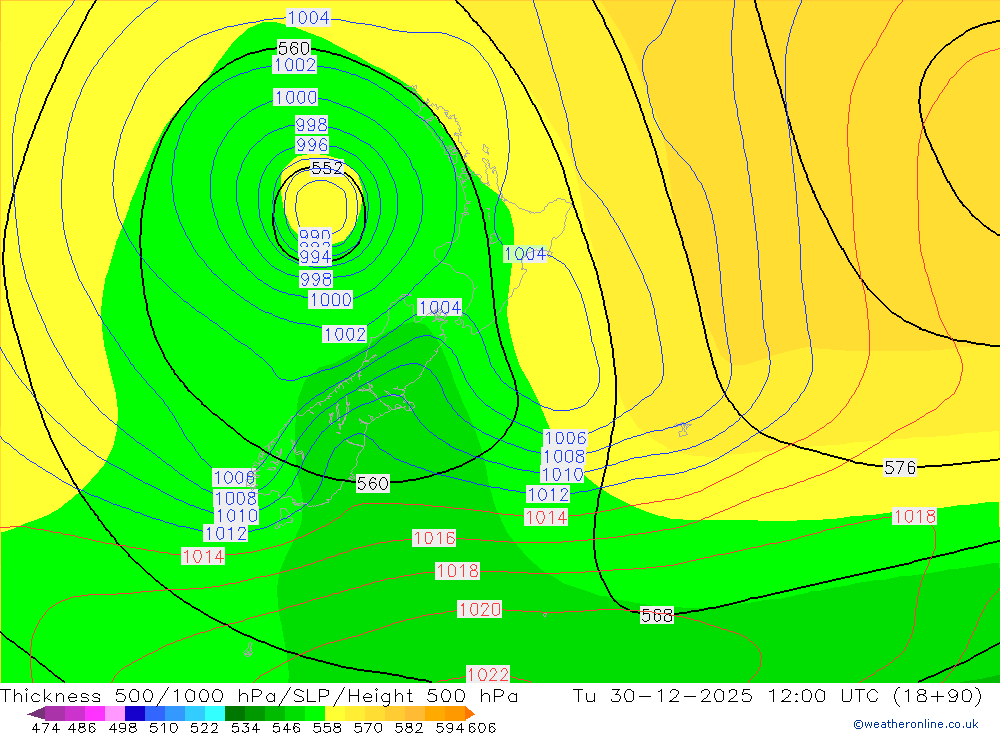The width and height of the screenshot is (1000, 733).
Task: Click the 1000 label just below the 1002 near 560
Action: 295,98
